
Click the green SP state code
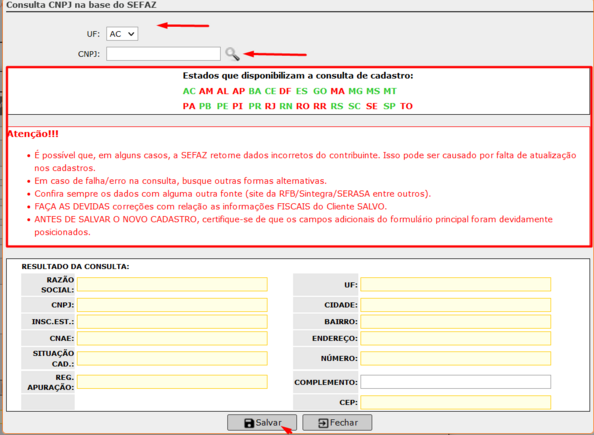pyautogui.click(x=389, y=106)
